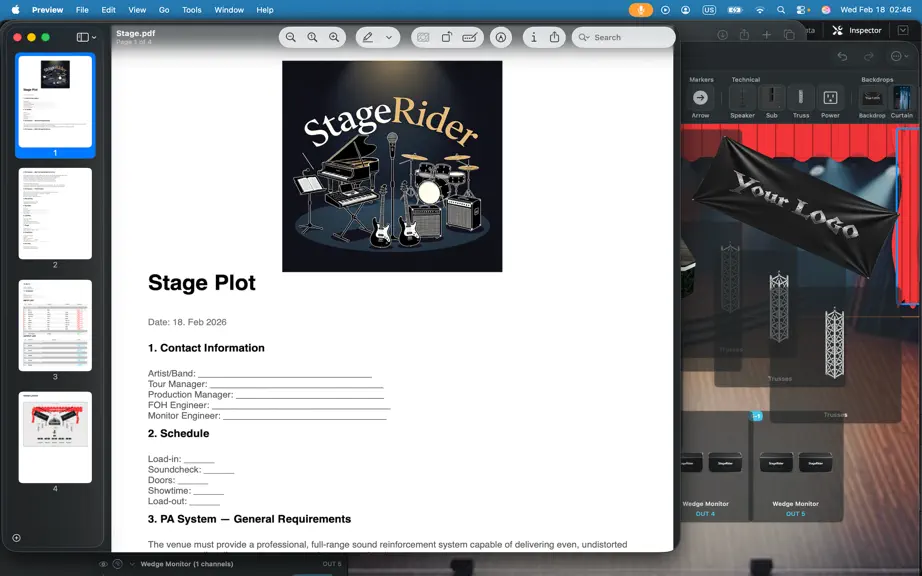922x576 pixels.
Task: Check the battery status icon
Action: 734,9
